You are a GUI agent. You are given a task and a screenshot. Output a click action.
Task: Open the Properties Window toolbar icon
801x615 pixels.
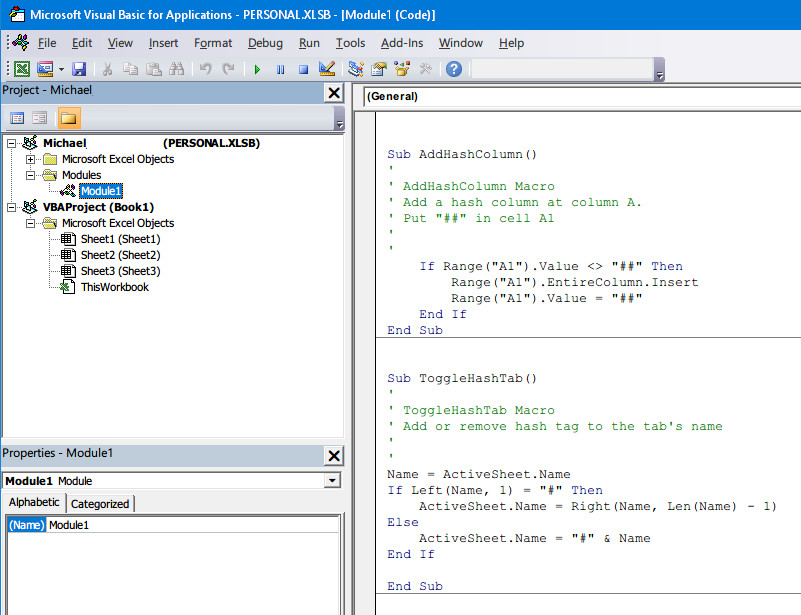tap(379, 69)
